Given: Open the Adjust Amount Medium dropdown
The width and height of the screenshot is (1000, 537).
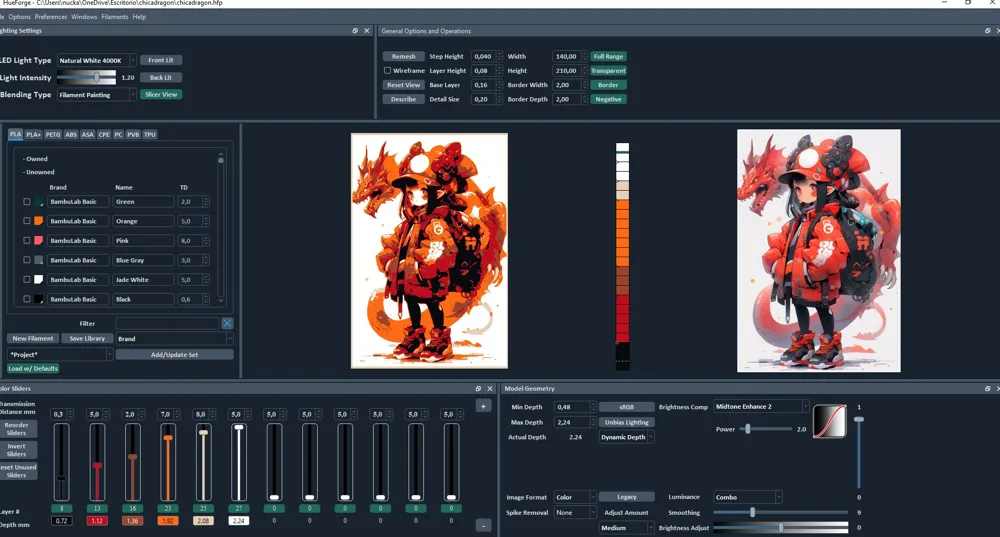Looking at the screenshot, I should 626,527.
